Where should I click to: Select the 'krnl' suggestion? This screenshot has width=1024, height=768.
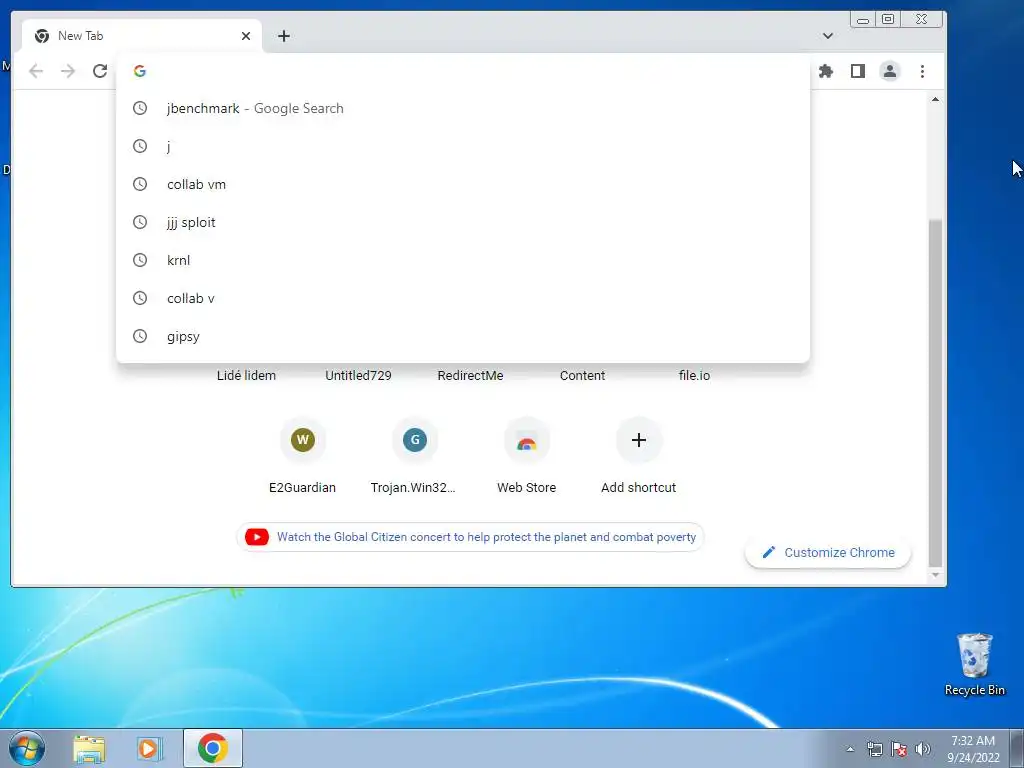click(463, 260)
